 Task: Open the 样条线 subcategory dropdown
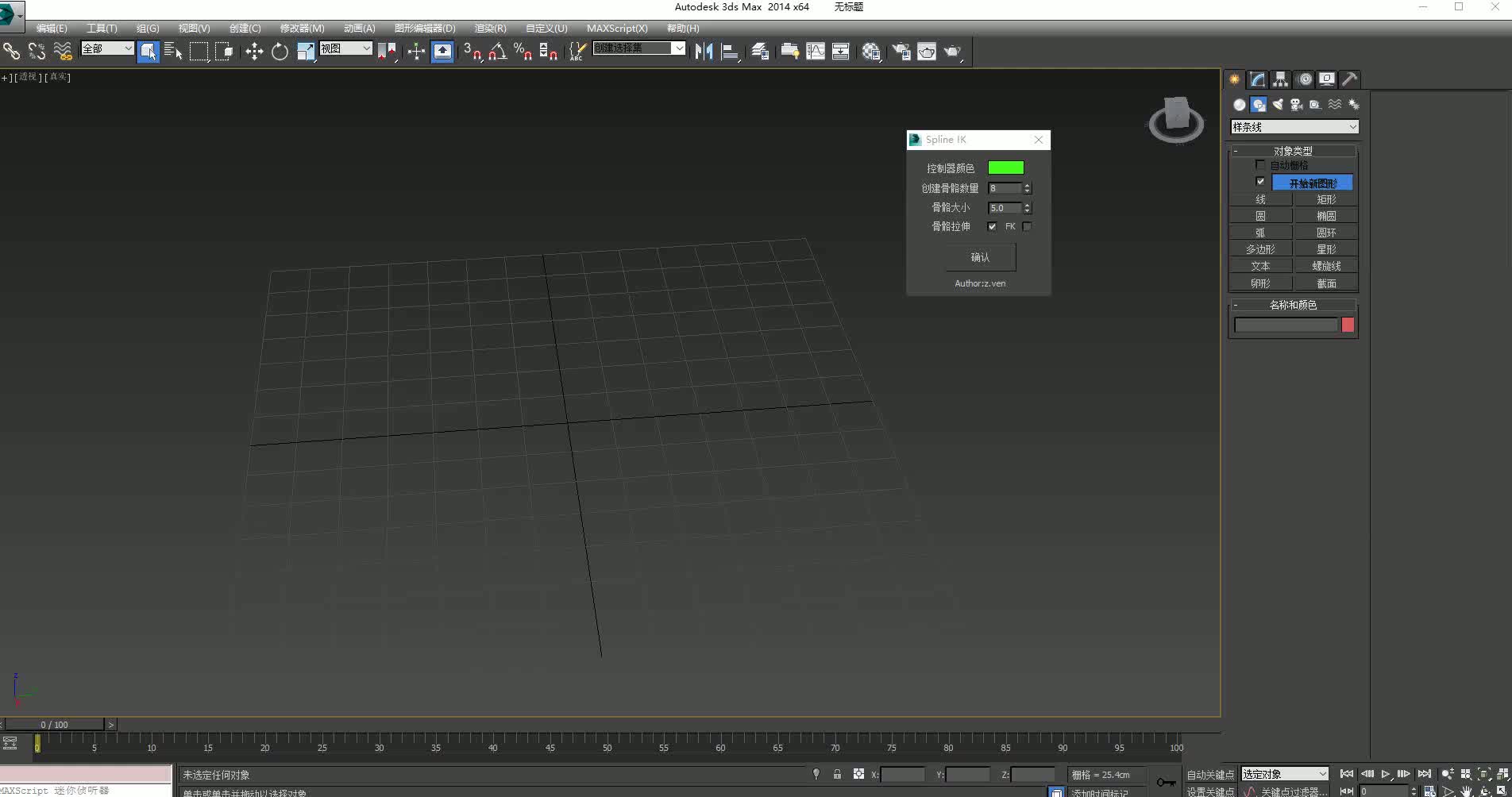[1294, 127]
